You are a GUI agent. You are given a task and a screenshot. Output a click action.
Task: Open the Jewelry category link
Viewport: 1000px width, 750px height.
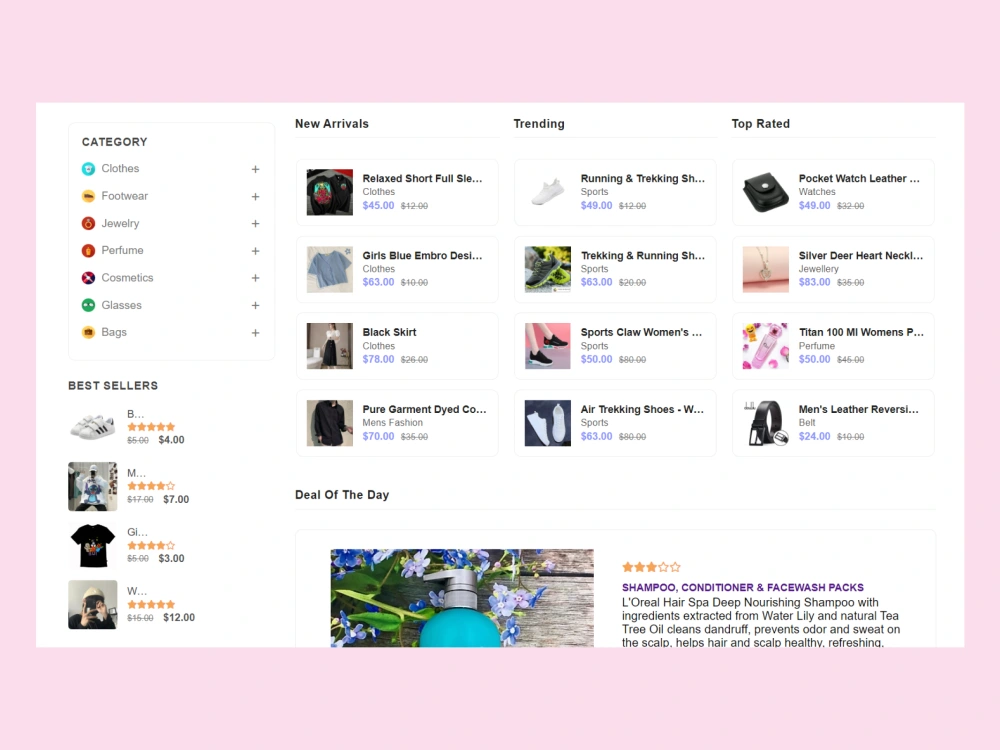click(x=120, y=223)
